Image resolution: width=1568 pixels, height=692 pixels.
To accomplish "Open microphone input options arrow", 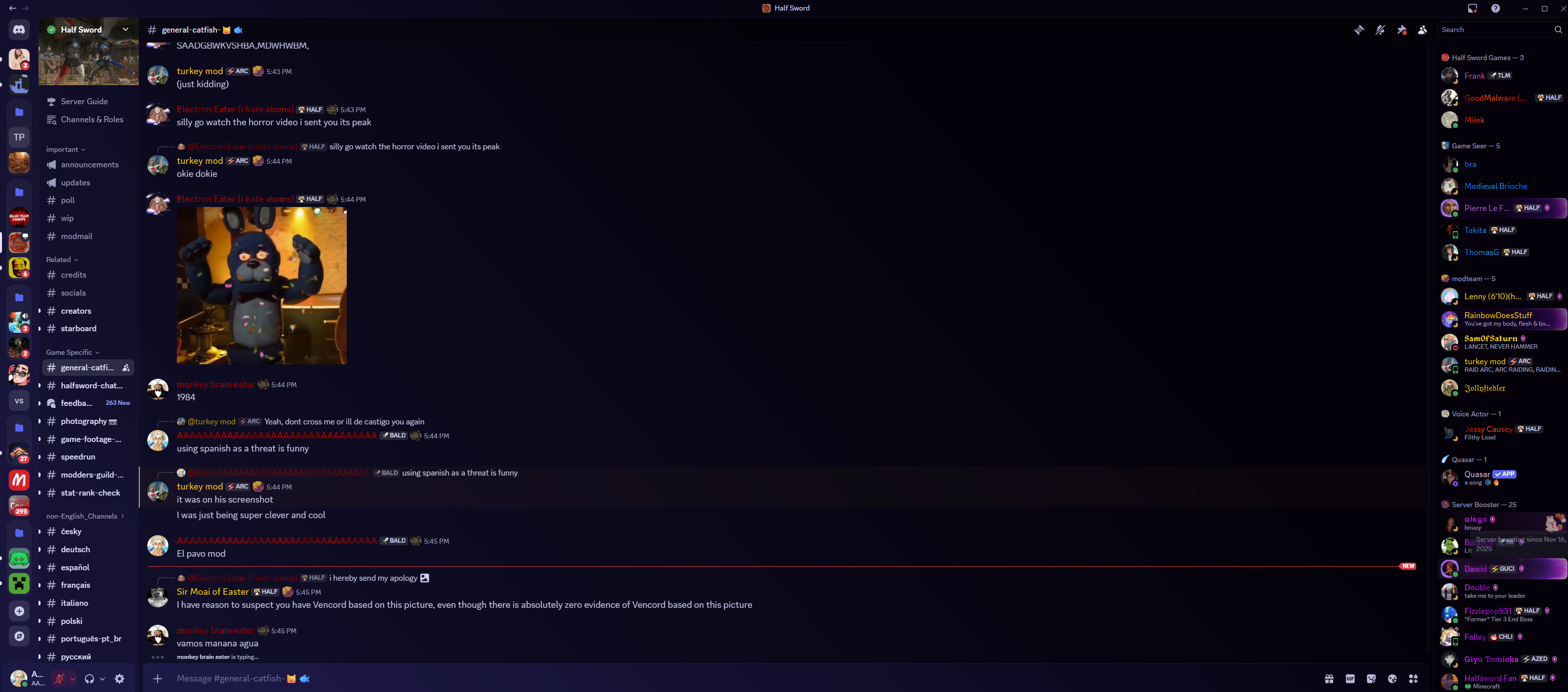I will [73, 678].
